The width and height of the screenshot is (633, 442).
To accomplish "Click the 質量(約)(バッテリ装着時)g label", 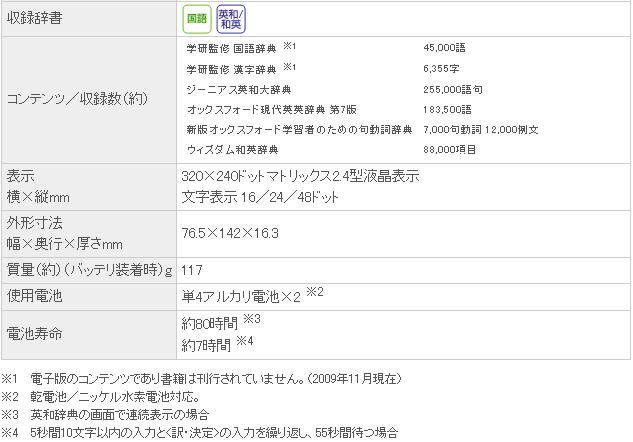I will [90, 270].
